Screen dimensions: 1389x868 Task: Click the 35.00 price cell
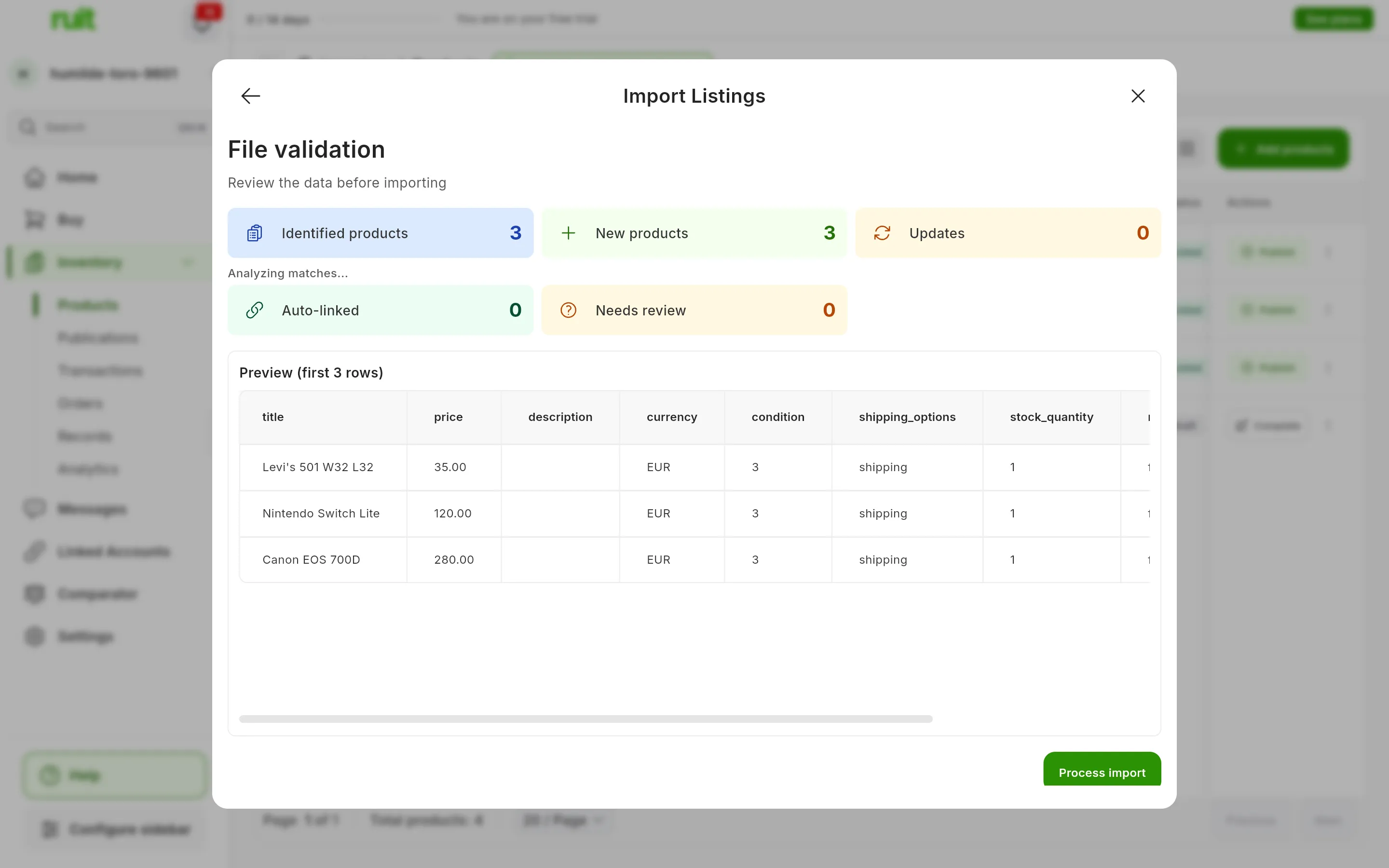[454, 467]
